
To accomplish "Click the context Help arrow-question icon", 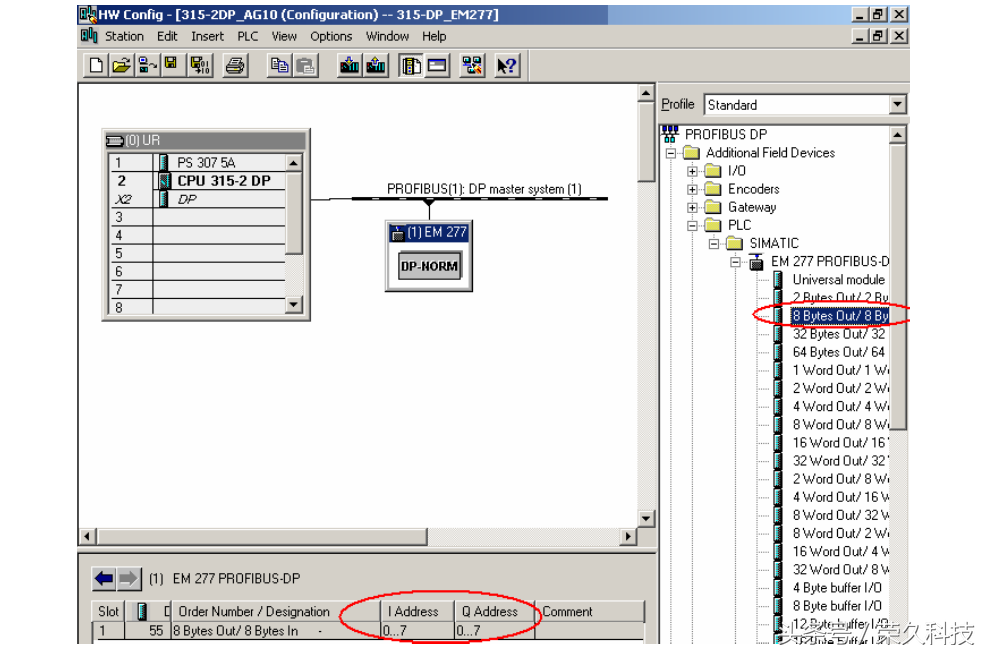I will coord(507,67).
